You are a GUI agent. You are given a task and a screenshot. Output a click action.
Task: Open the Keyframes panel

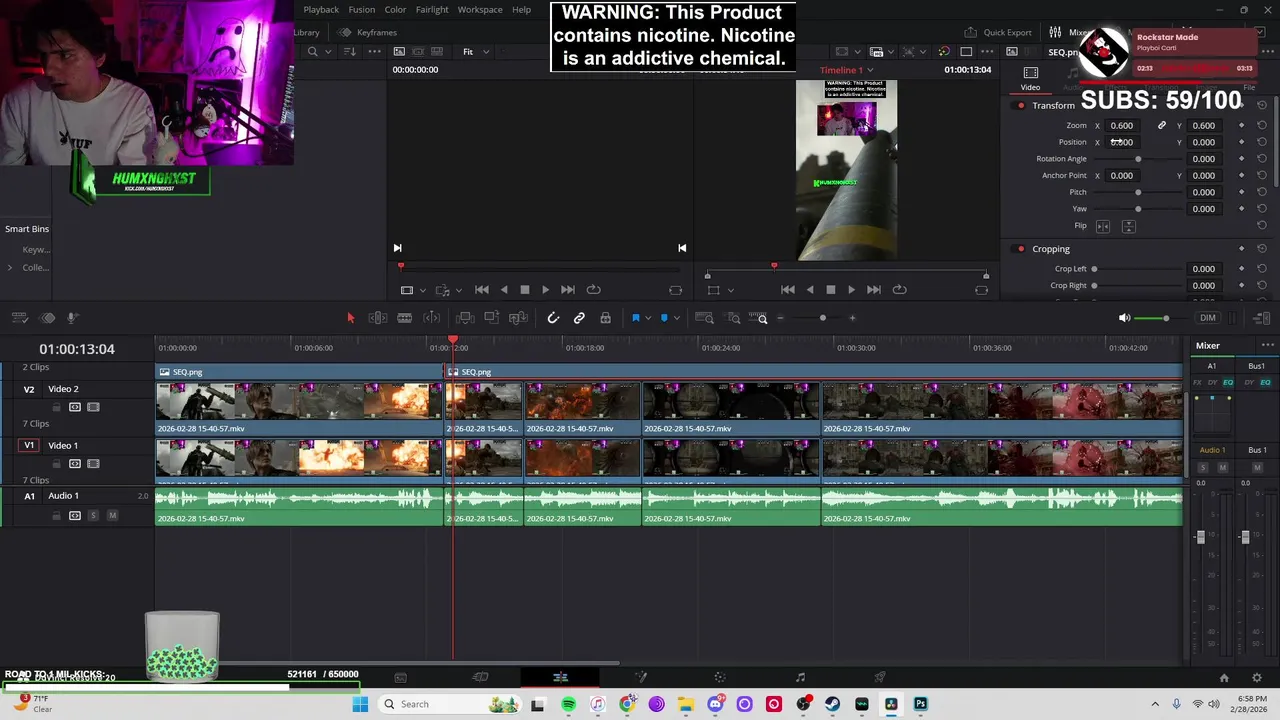click(x=367, y=32)
